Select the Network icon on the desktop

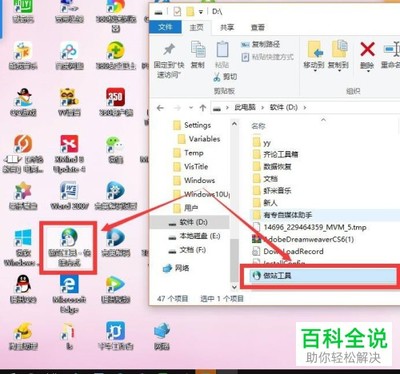pyautogui.click(x=162, y=335)
